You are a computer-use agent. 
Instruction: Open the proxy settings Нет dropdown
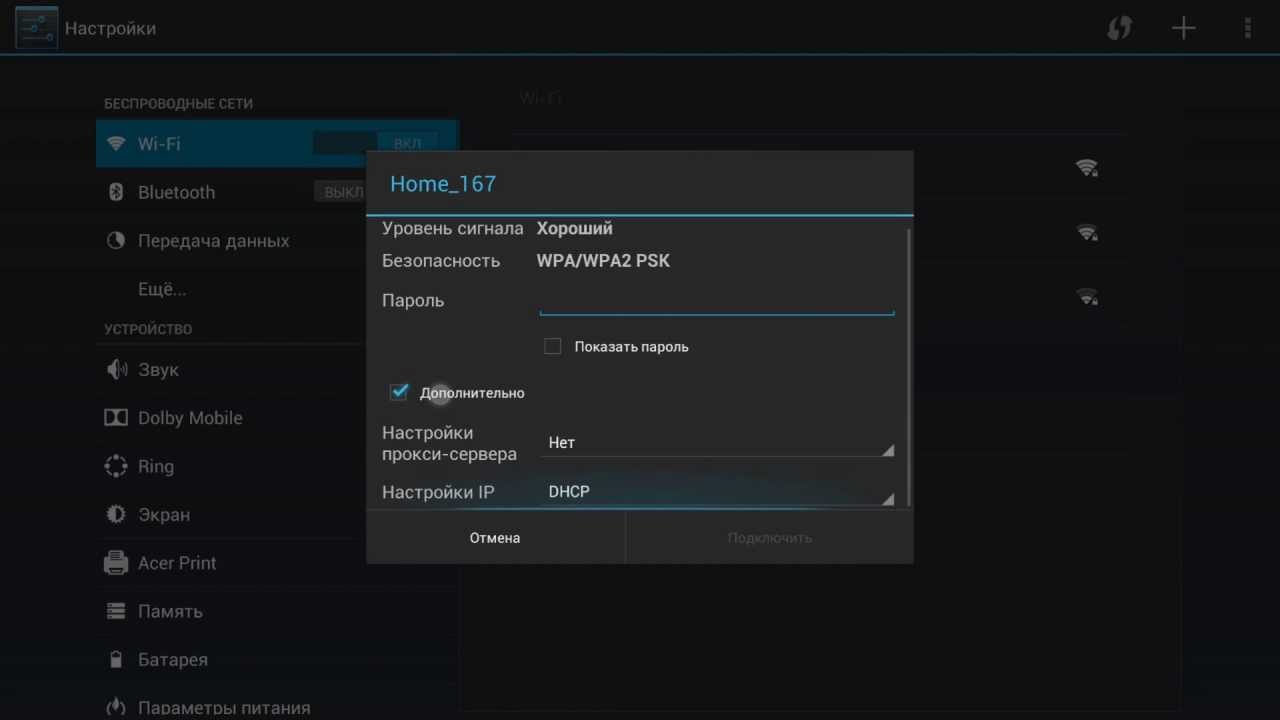pos(716,442)
